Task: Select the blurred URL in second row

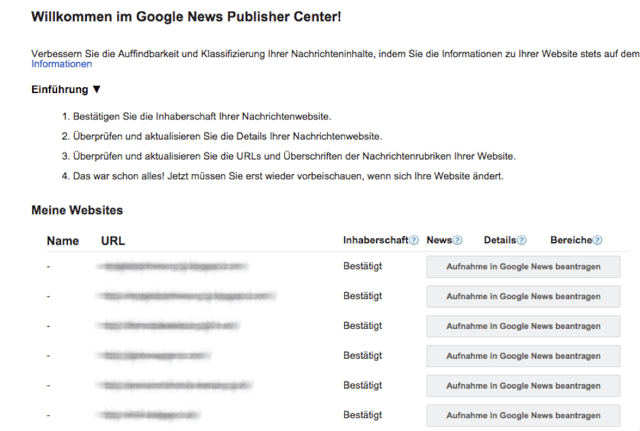Action: click(x=186, y=296)
